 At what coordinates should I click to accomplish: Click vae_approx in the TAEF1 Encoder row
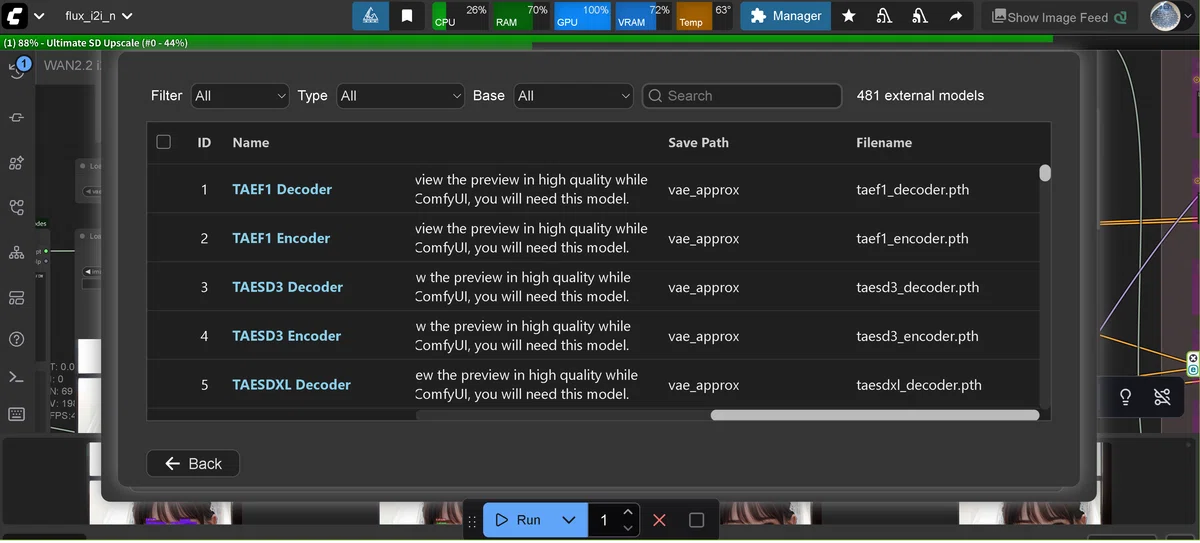point(704,239)
